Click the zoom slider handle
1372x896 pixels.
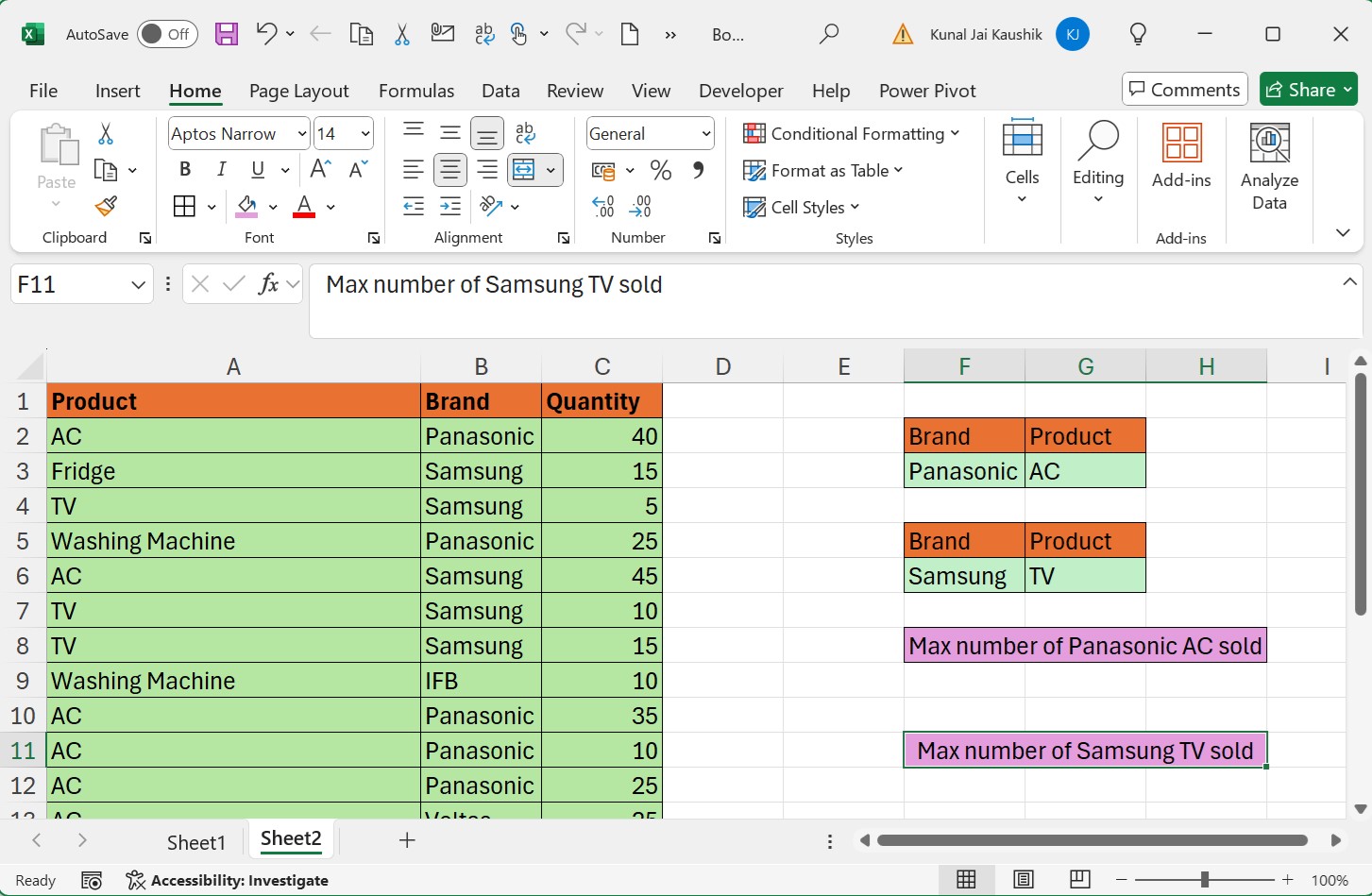click(1204, 880)
